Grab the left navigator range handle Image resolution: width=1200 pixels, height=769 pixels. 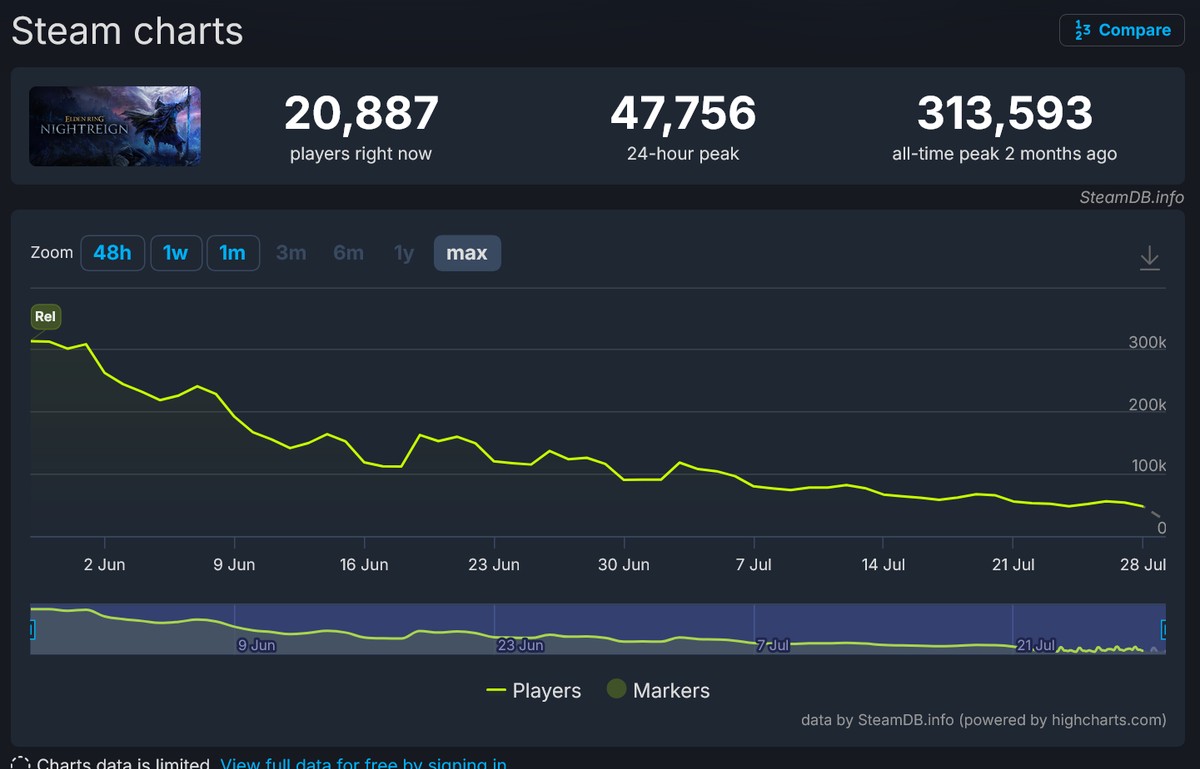click(31, 629)
